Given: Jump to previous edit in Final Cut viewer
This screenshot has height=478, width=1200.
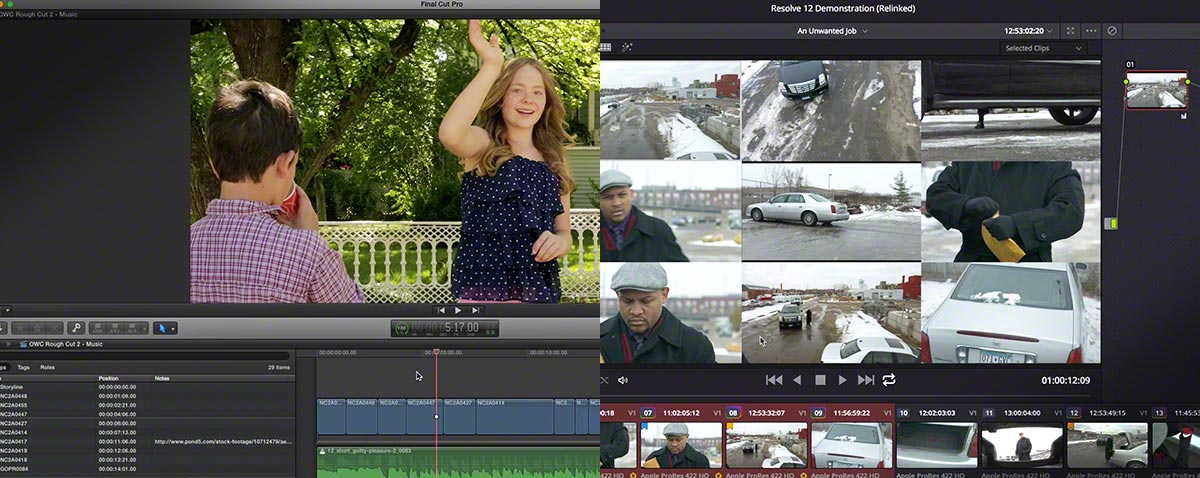Looking at the screenshot, I should coord(441,311).
